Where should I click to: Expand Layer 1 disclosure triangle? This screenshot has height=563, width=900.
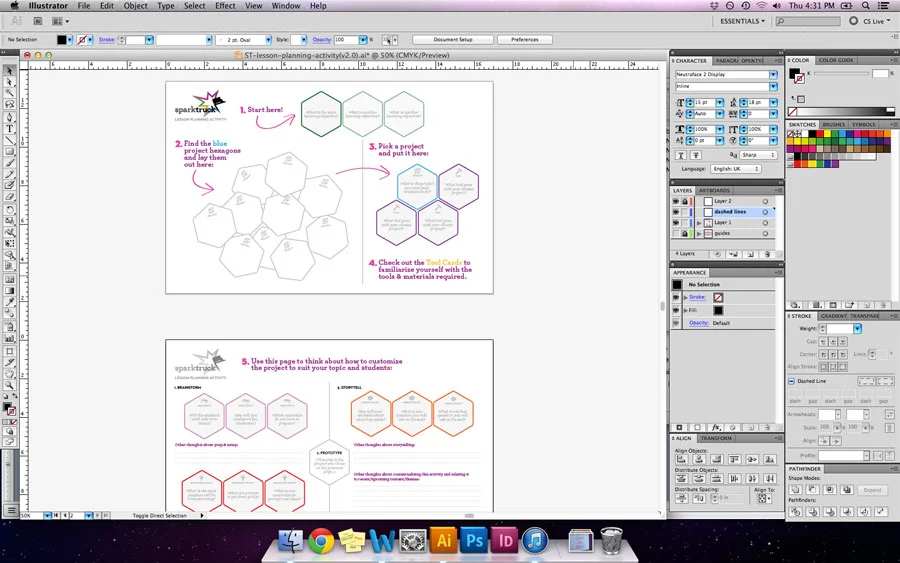pyautogui.click(x=699, y=223)
